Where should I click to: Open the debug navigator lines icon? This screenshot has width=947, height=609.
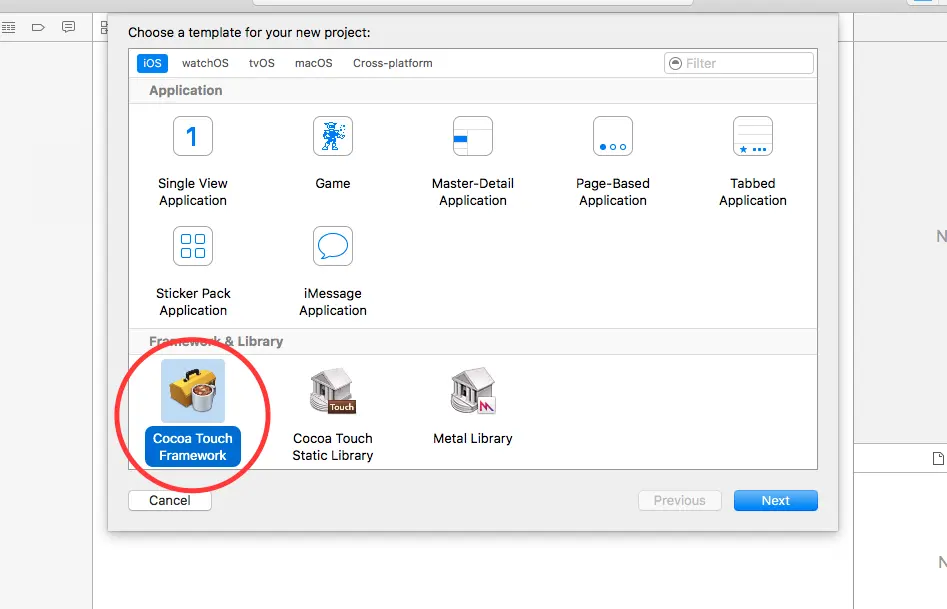click(x=8, y=27)
